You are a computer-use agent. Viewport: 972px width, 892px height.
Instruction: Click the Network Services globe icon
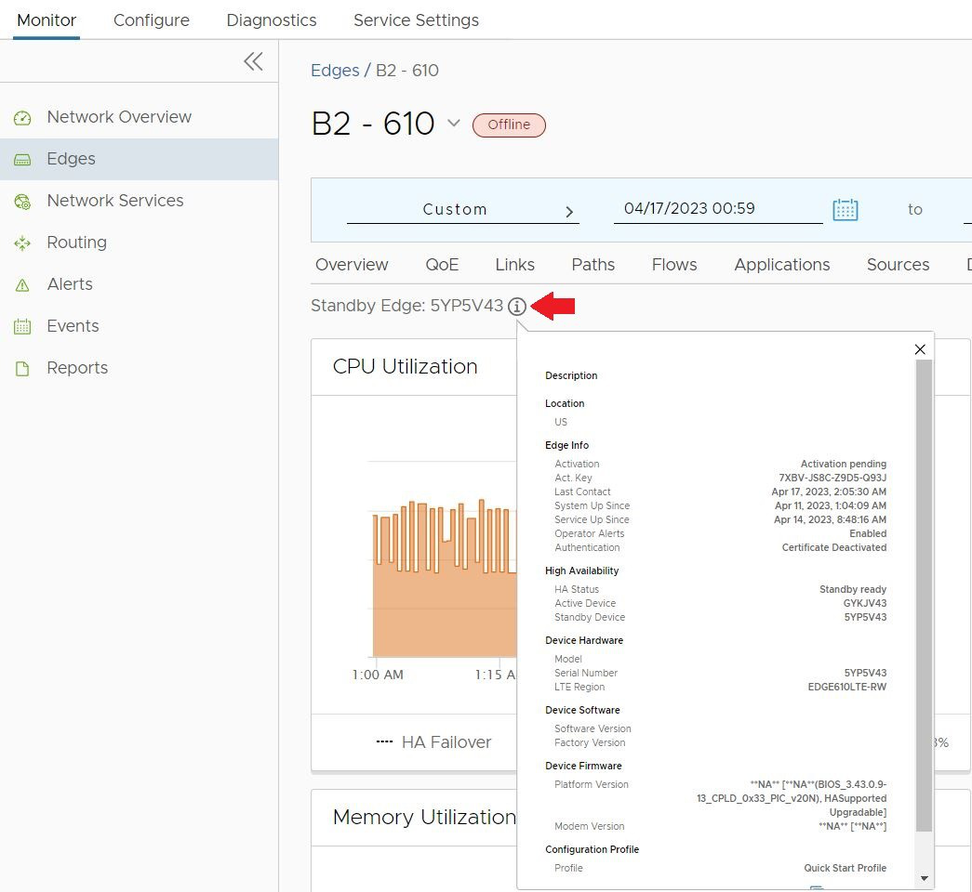click(22, 202)
